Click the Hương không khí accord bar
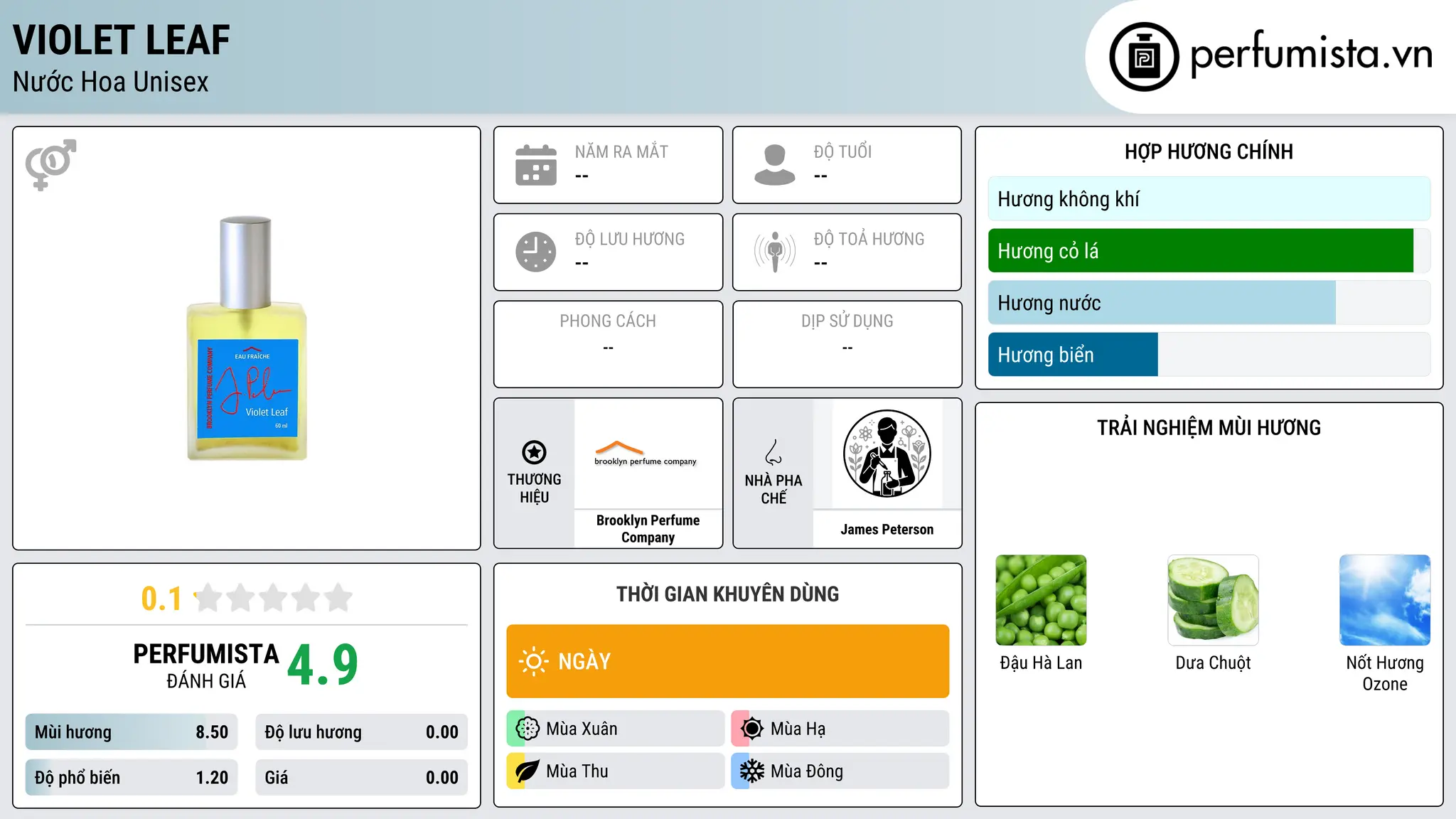Screen dimensions: 1456x819 point(1209,199)
